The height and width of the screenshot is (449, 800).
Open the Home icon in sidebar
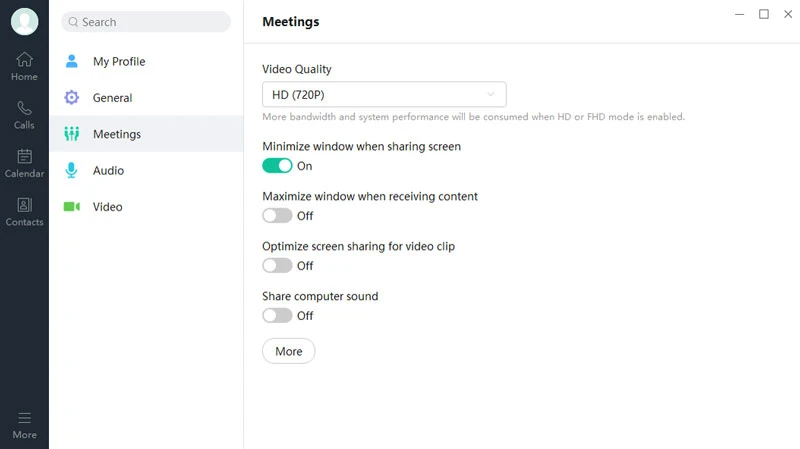24,60
